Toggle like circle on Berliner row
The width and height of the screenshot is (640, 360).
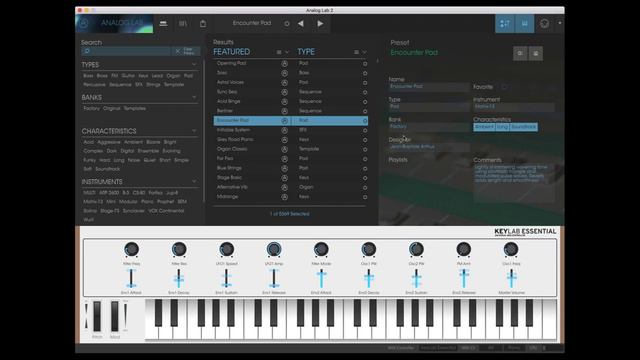pyautogui.click(x=365, y=111)
